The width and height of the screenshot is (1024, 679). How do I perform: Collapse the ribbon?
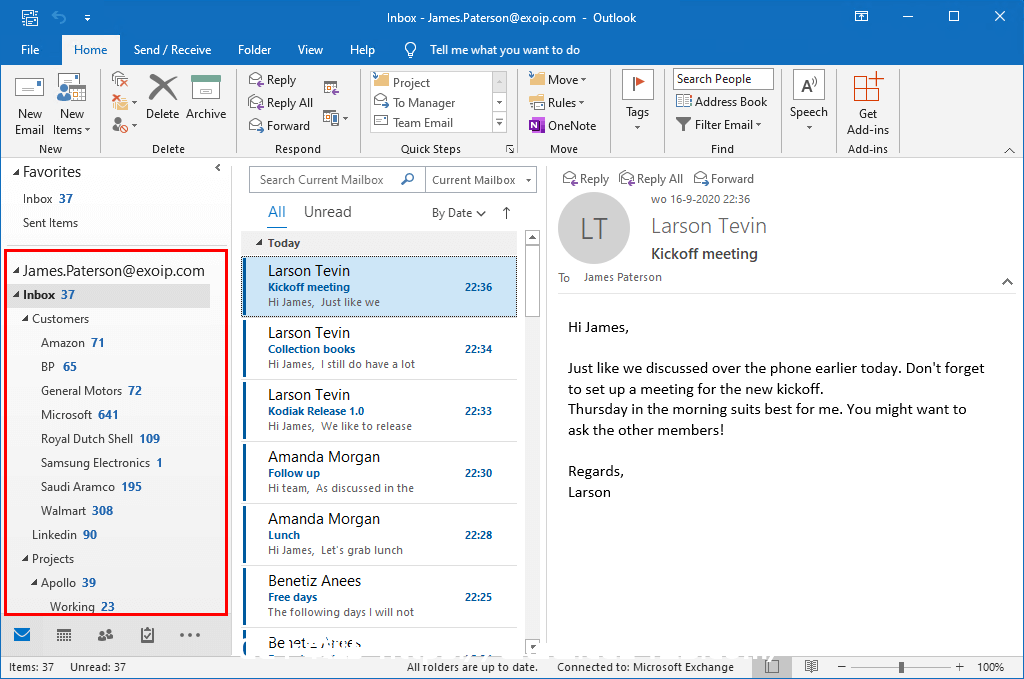pyautogui.click(x=1009, y=150)
